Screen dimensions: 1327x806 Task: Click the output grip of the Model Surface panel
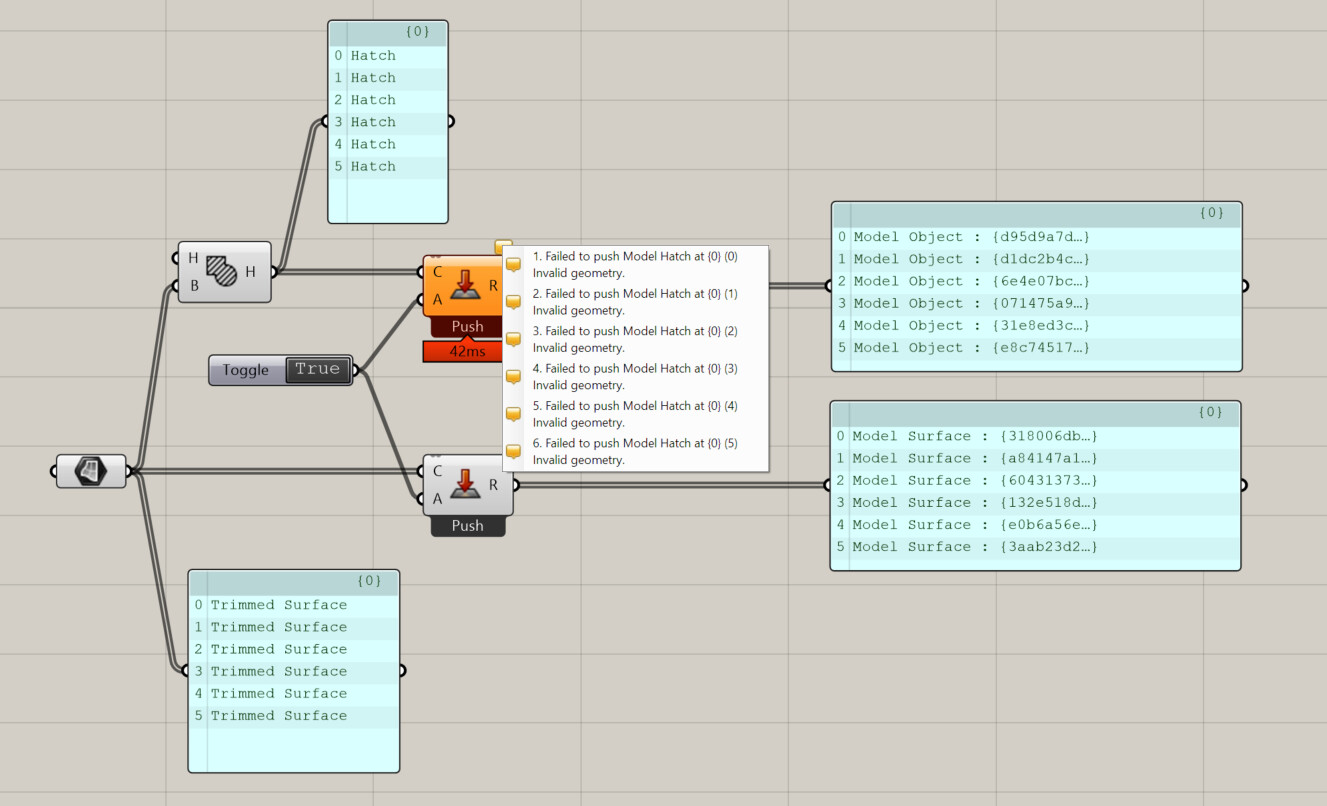1243,485
